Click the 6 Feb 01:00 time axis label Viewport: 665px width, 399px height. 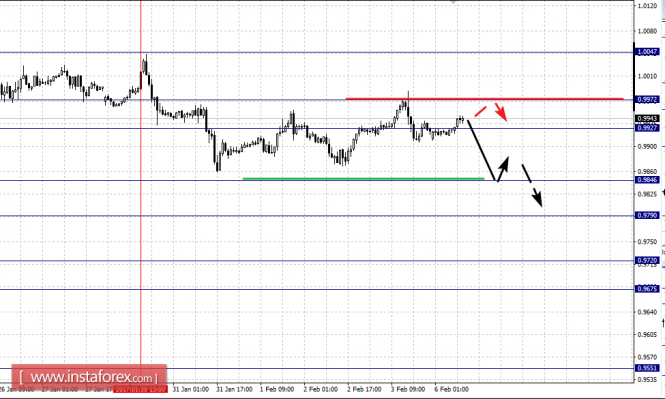[x=452, y=389]
